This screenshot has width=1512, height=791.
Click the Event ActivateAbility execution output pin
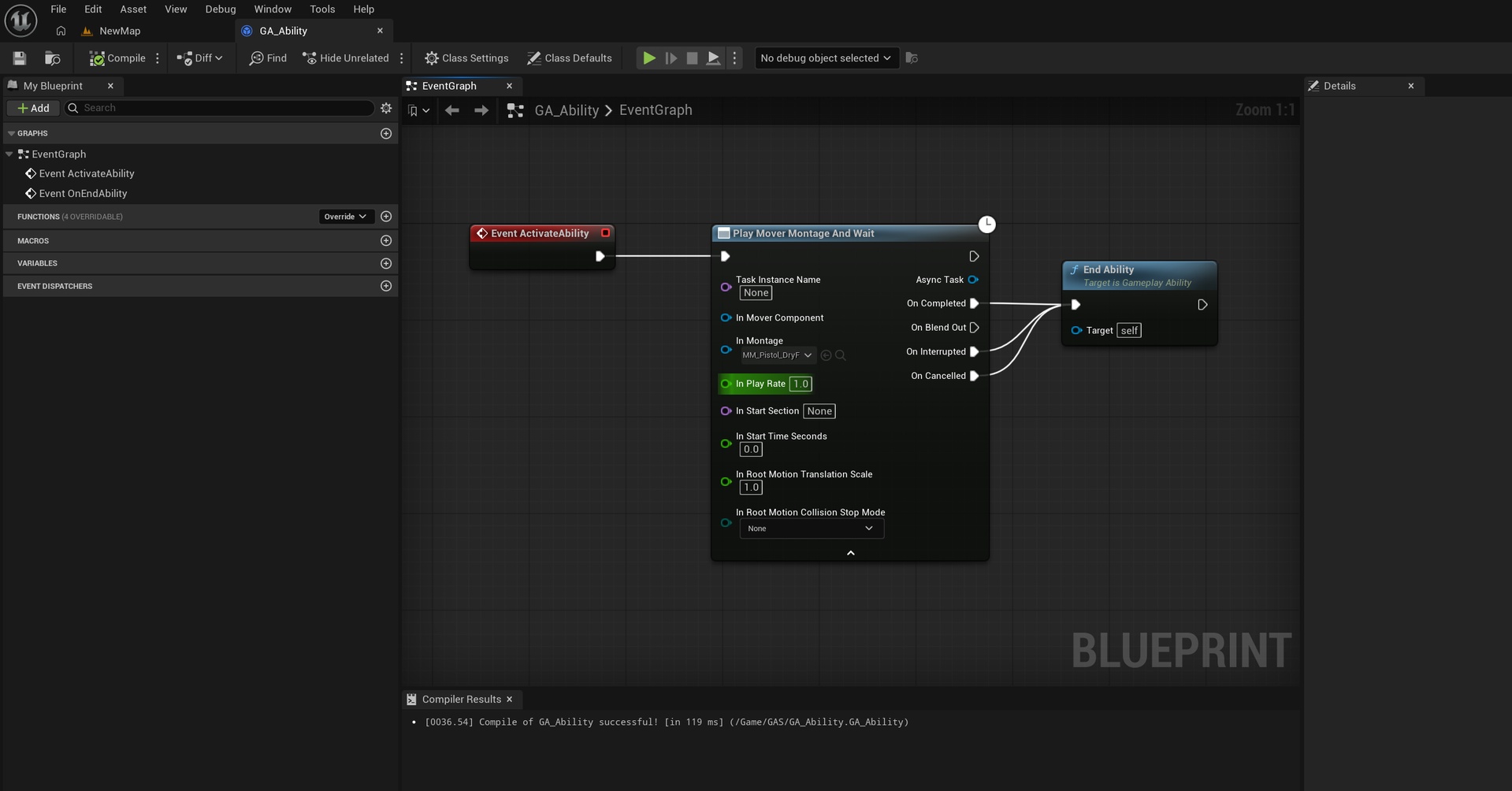600,256
